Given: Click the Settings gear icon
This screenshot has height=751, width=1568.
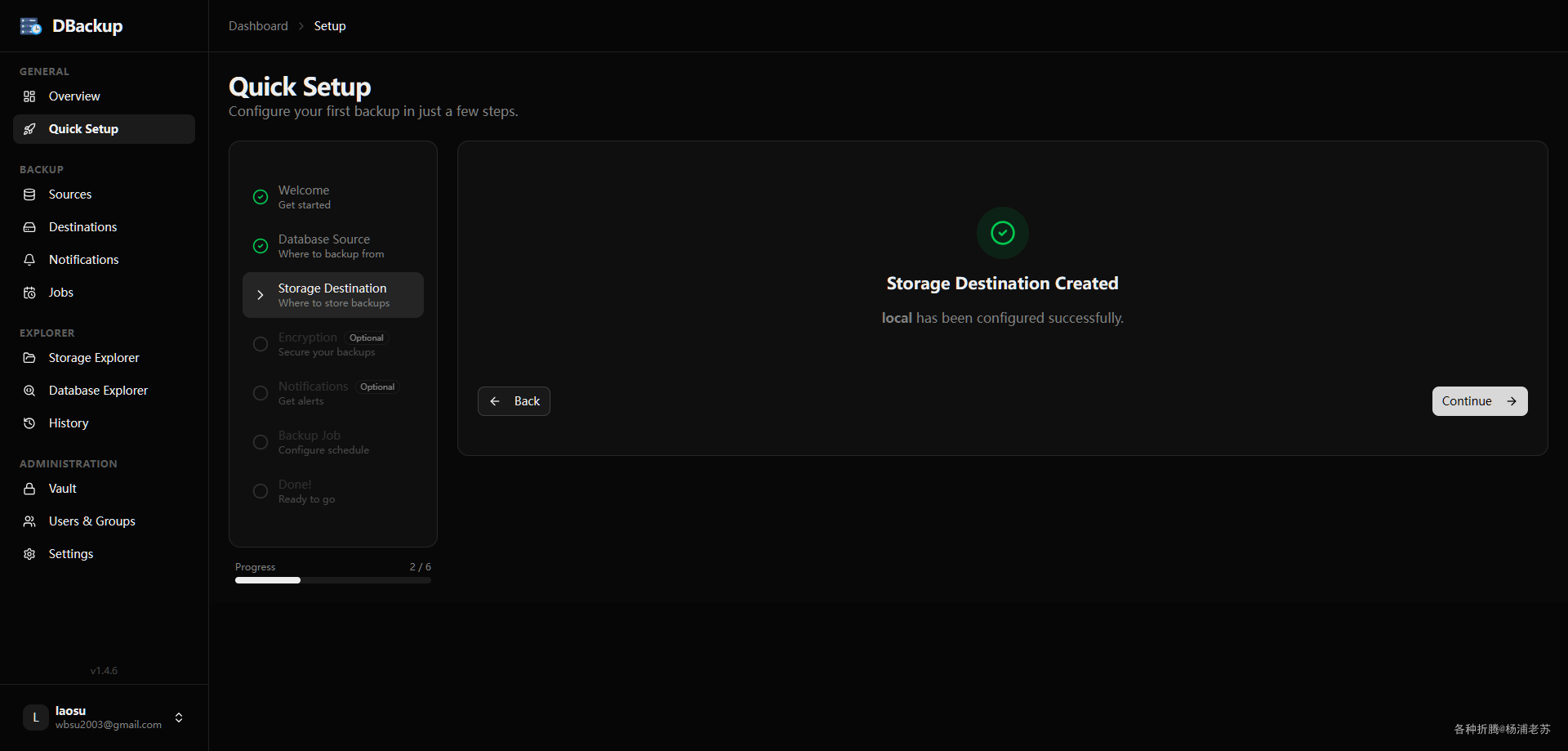Looking at the screenshot, I should (x=29, y=554).
